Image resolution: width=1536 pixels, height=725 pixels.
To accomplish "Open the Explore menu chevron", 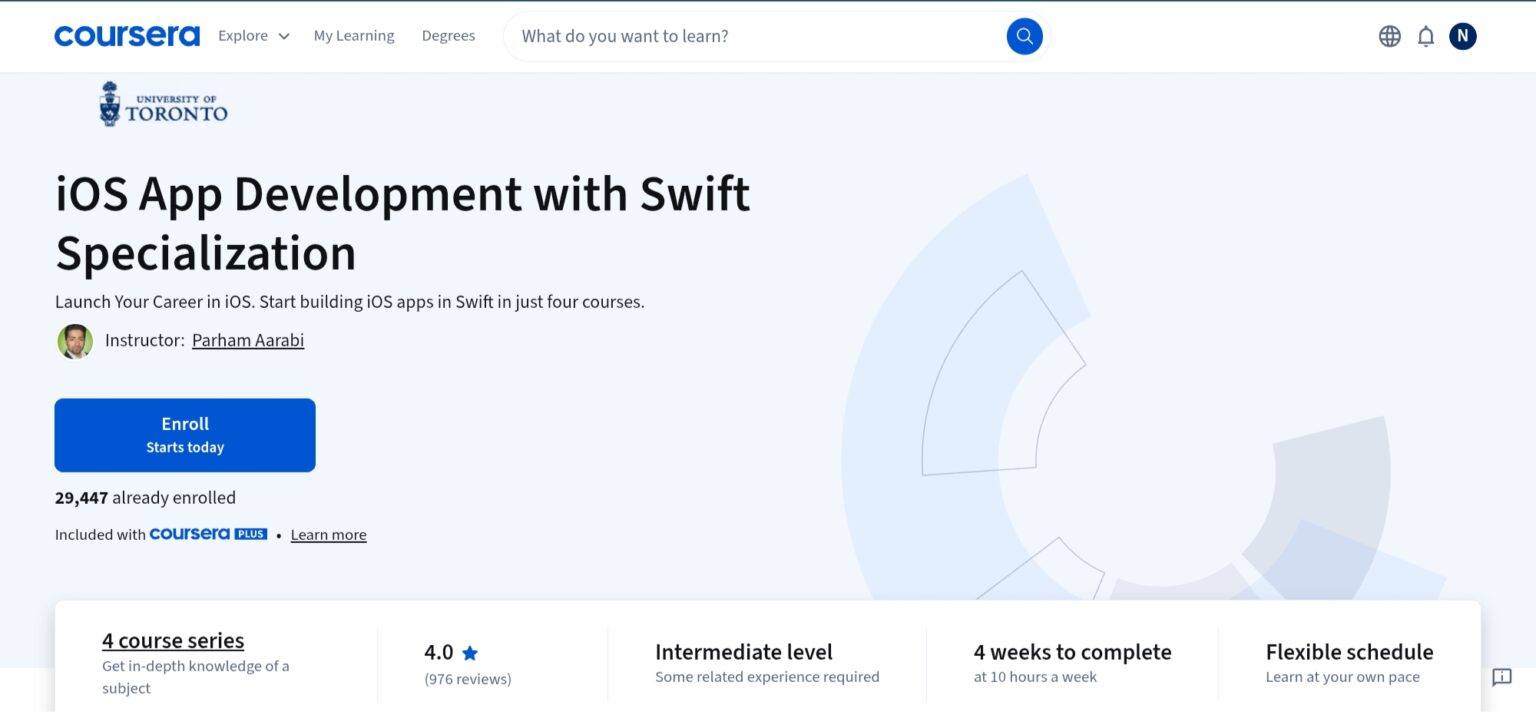I will pos(283,35).
